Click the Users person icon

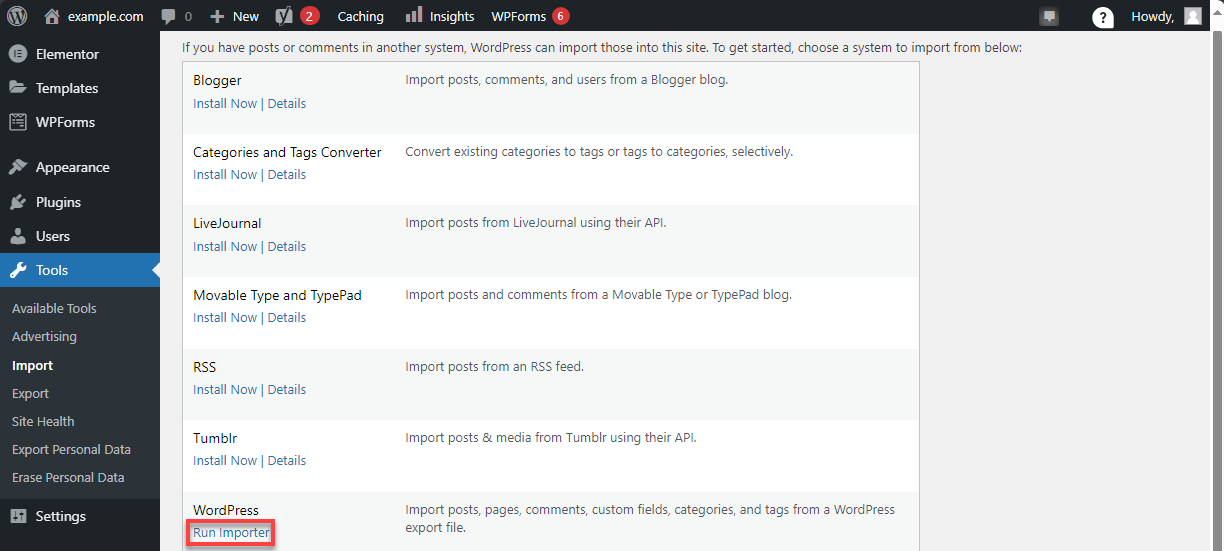tap(18, 236)
